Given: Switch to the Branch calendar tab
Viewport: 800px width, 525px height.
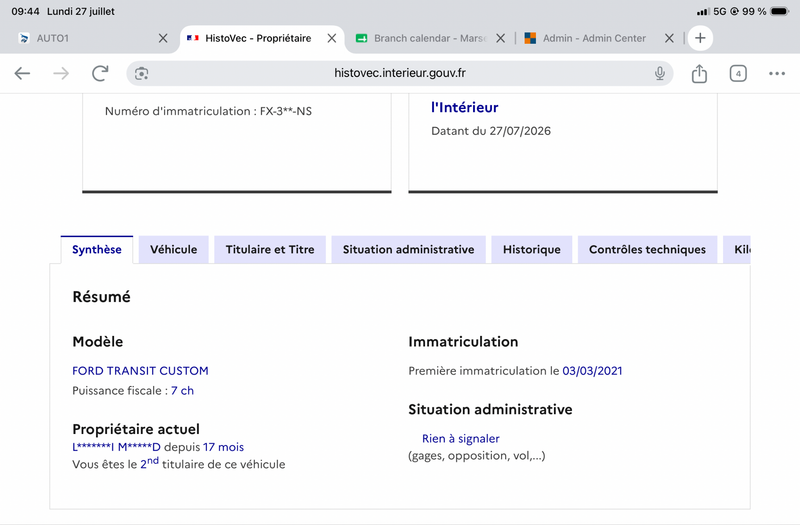Looking at the screenshot, I should pyautogui.click(x=430, y=38).
